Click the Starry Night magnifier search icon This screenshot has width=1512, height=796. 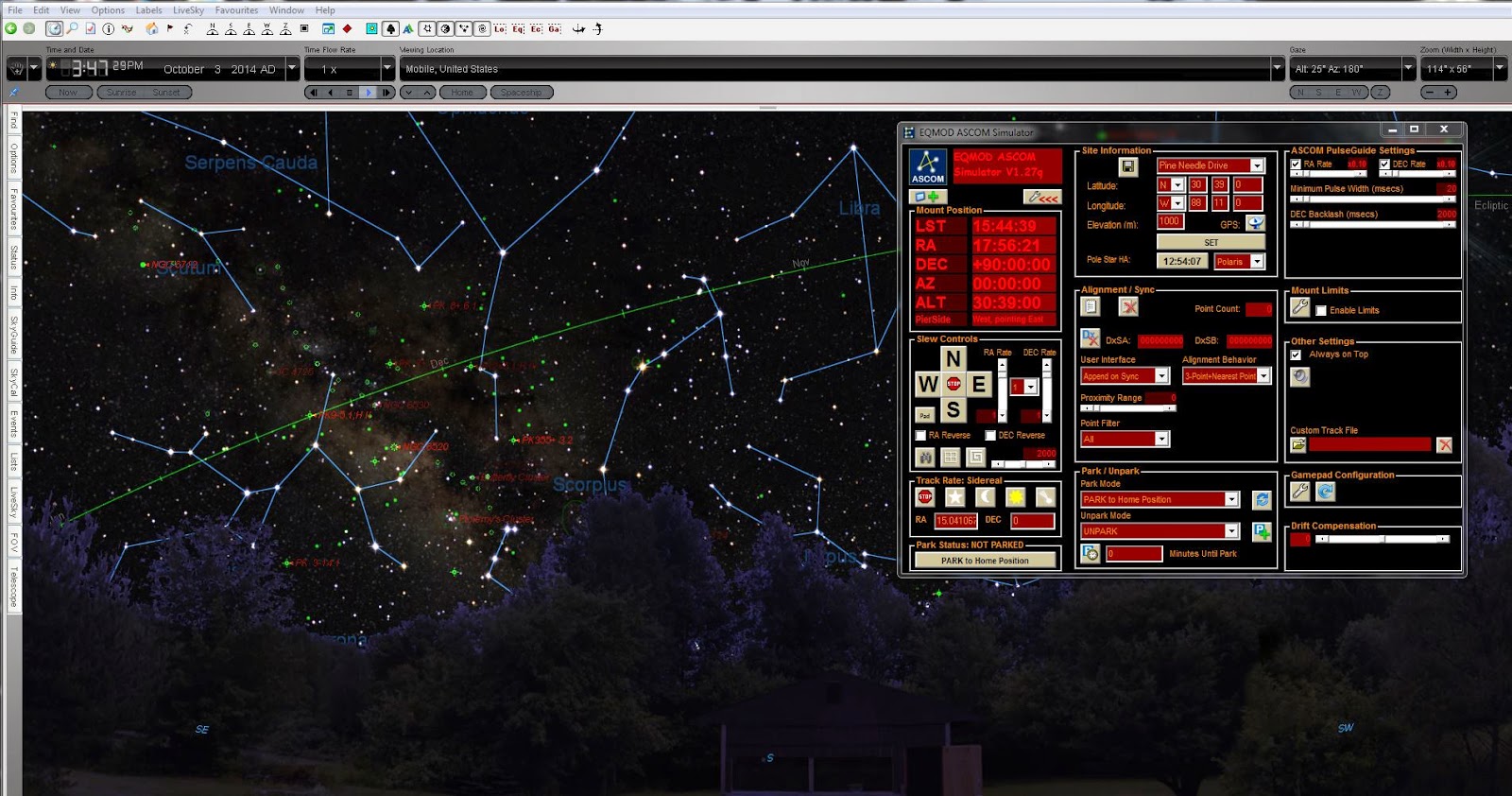[72, 28]
